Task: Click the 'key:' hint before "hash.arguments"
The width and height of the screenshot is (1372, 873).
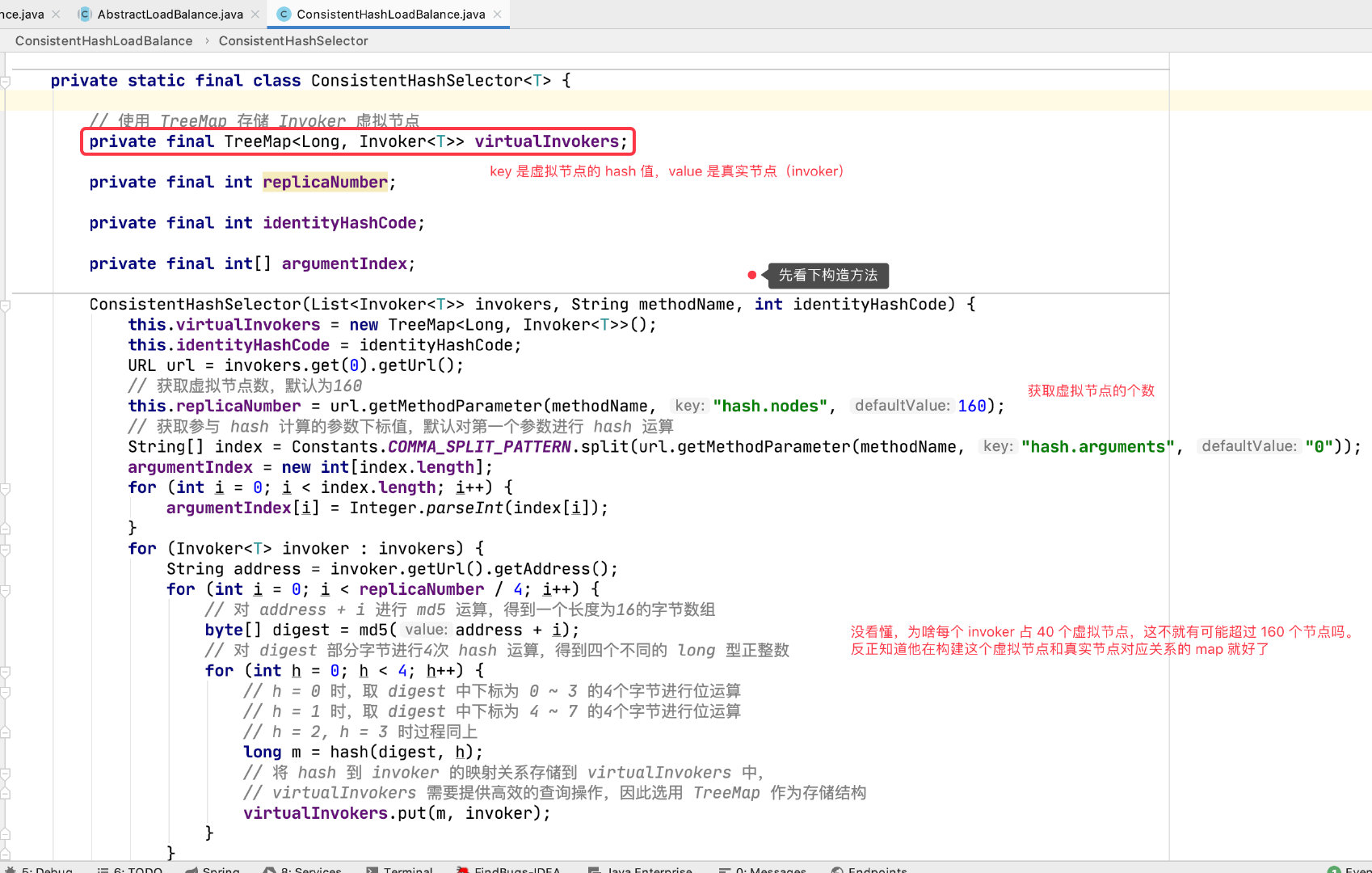Action: coord(998,446)
